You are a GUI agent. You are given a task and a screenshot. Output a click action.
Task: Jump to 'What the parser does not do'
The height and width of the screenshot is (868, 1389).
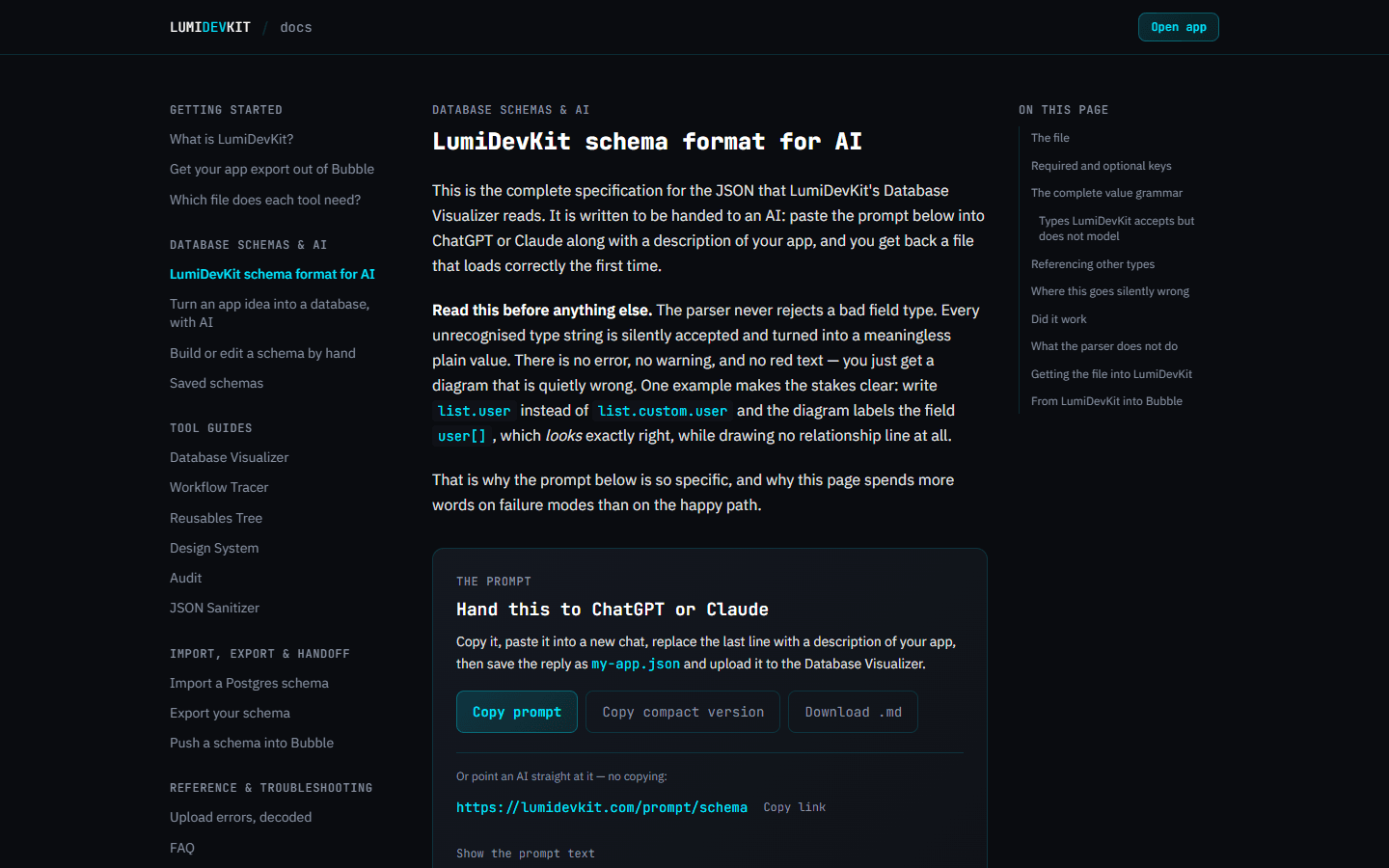1104,346
